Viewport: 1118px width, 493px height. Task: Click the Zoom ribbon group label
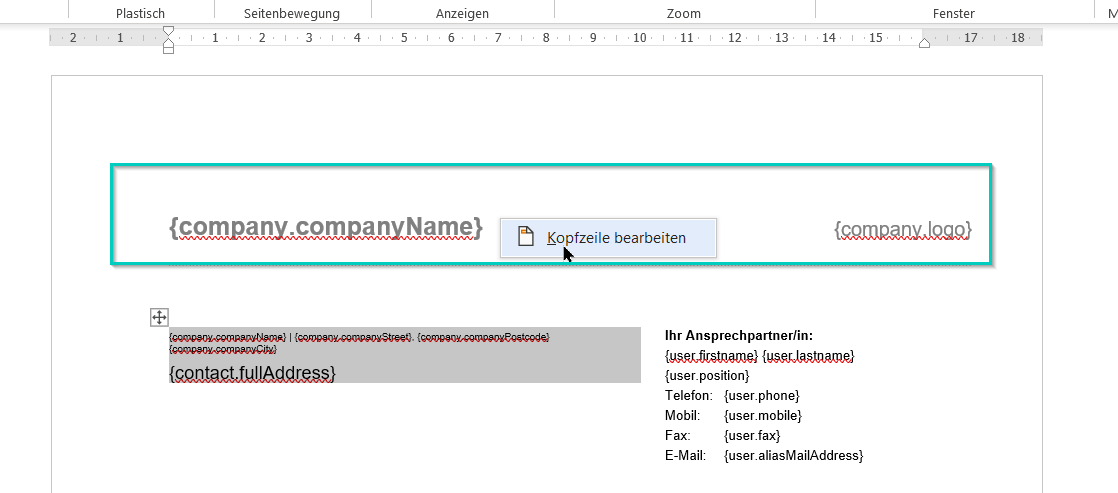point(684,14)
